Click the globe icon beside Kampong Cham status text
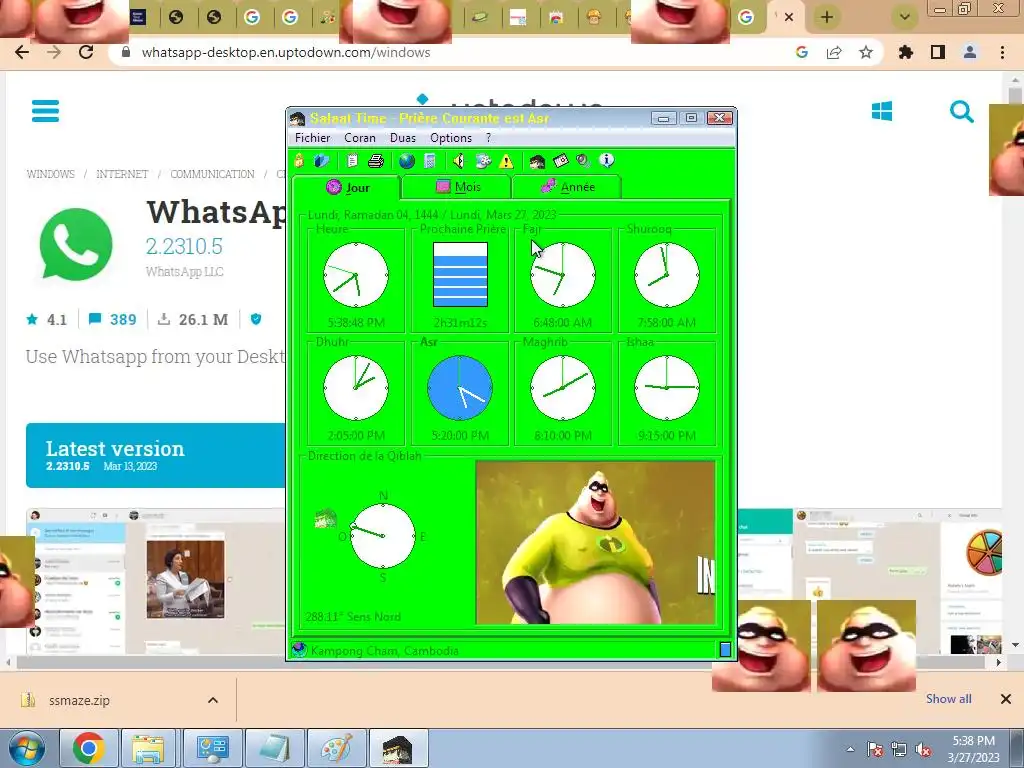This screenshot has height=768, width=1024. pos(299,650)
